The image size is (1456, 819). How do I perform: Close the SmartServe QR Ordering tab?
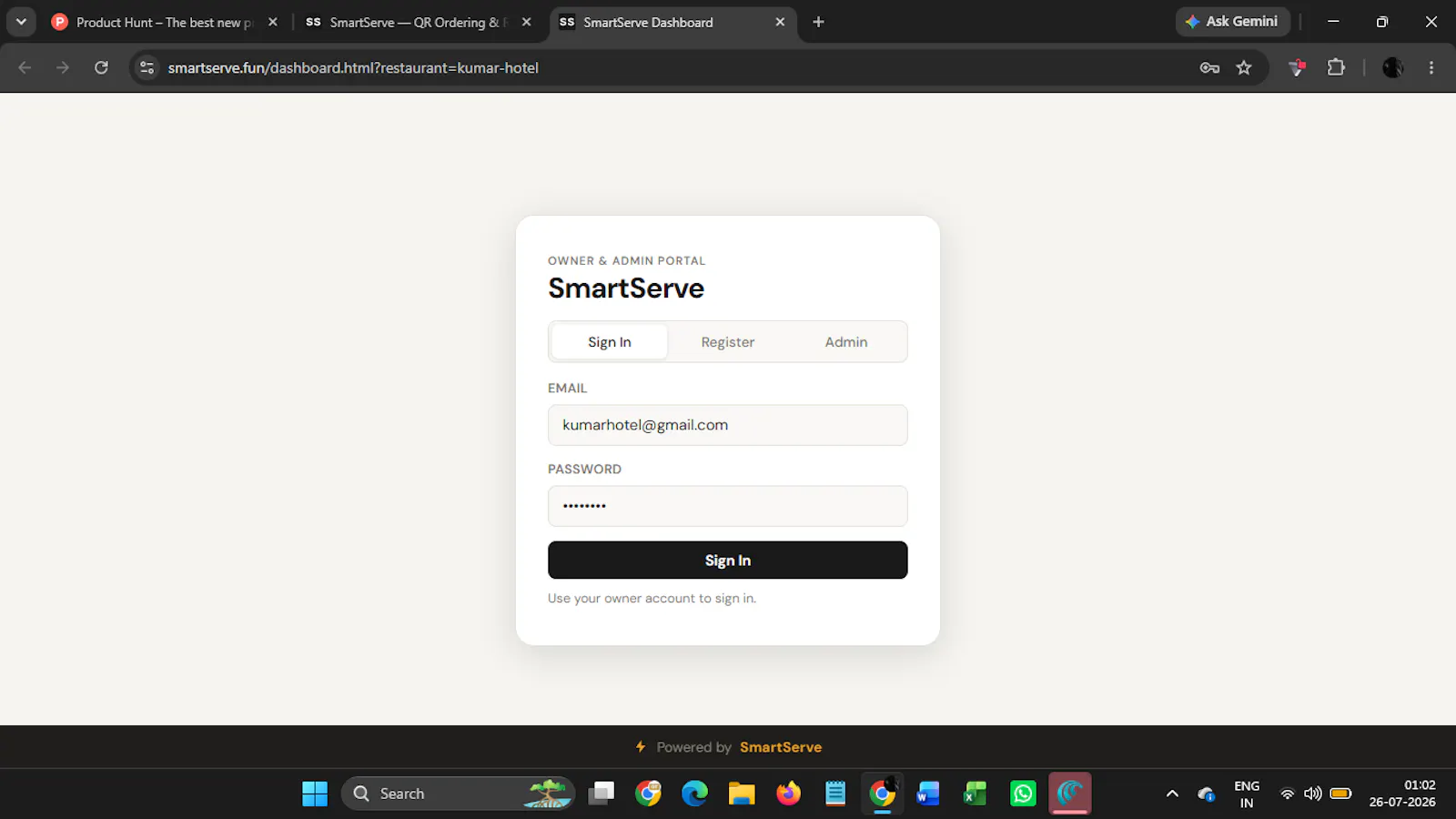[x=526, y=22]
